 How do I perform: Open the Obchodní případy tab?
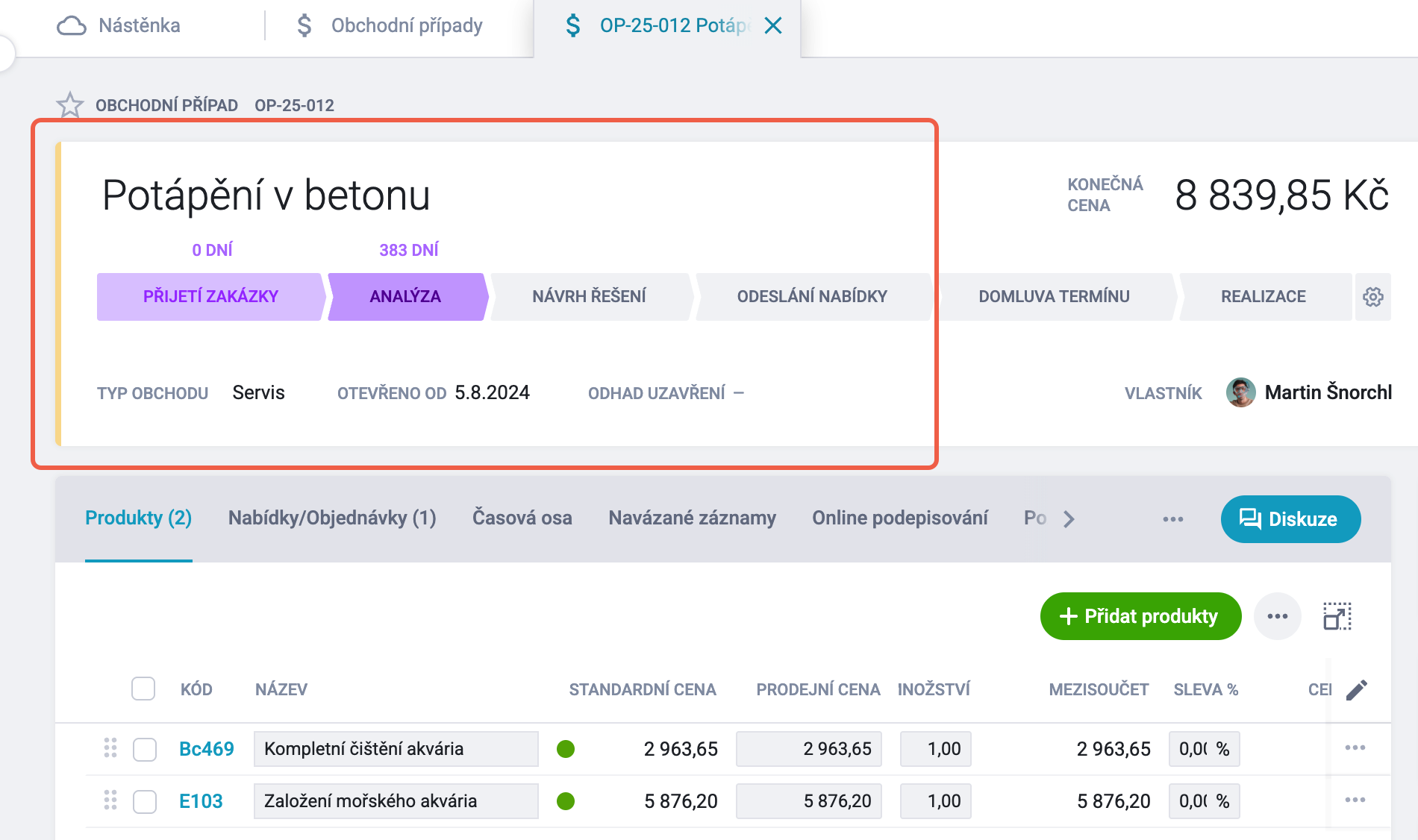point(390,26)
